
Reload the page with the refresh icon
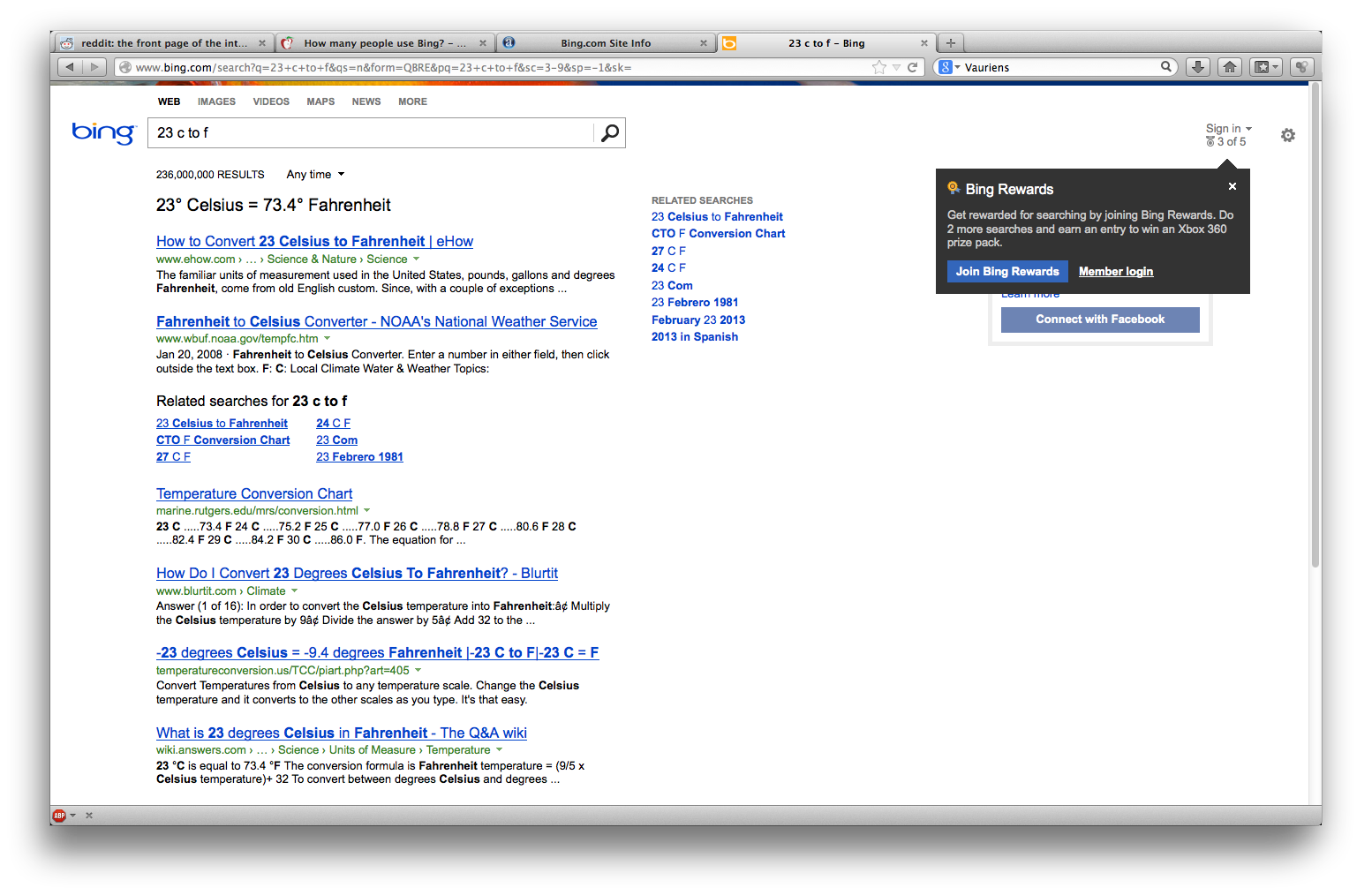[x=913, y=67]
